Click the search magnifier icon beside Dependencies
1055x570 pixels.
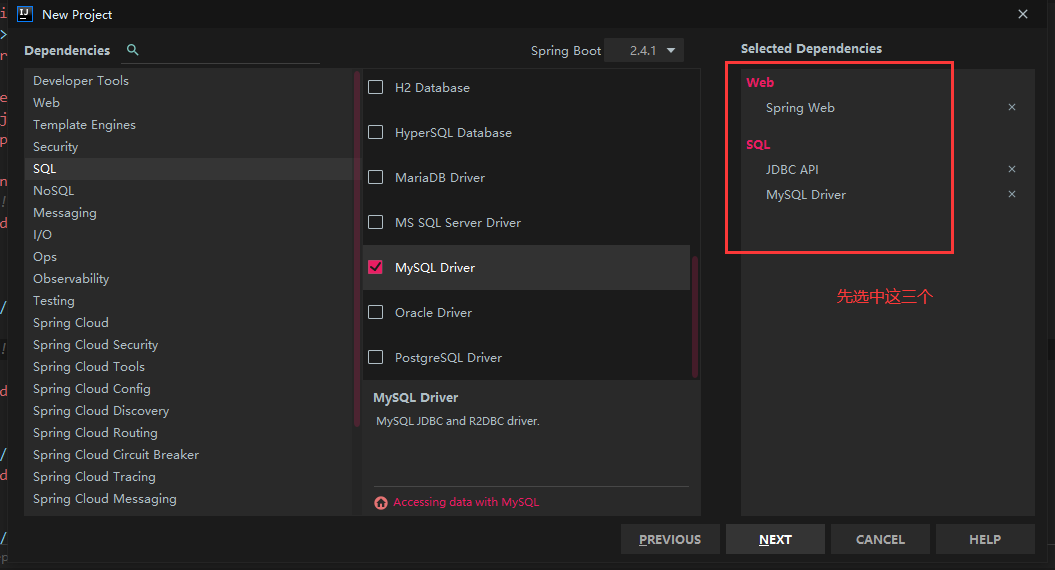(133, 50)
